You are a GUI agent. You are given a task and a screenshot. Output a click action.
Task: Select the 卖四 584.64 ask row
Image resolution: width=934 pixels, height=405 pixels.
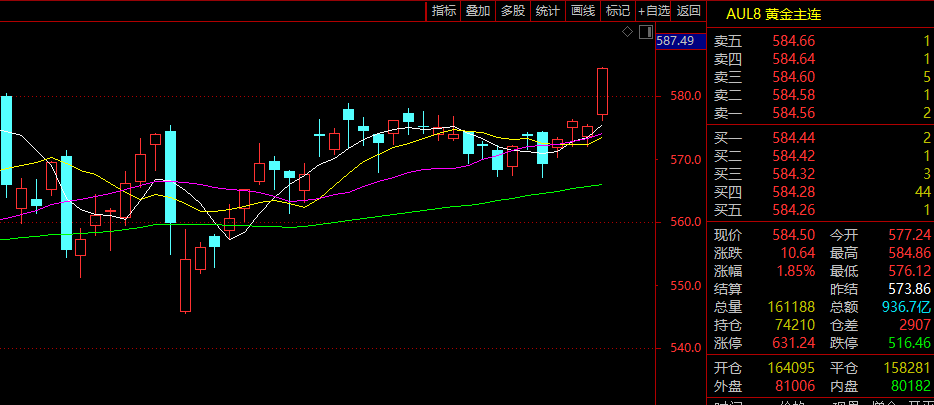coord(822,59)
